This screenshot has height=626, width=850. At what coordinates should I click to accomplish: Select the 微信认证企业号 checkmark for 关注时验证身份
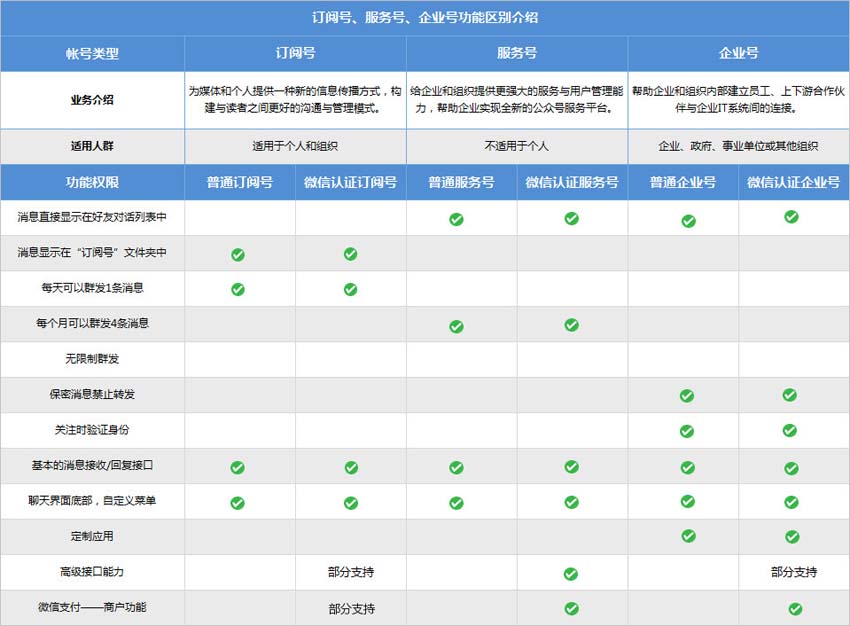pyautogui.click(x=793, y=431)
